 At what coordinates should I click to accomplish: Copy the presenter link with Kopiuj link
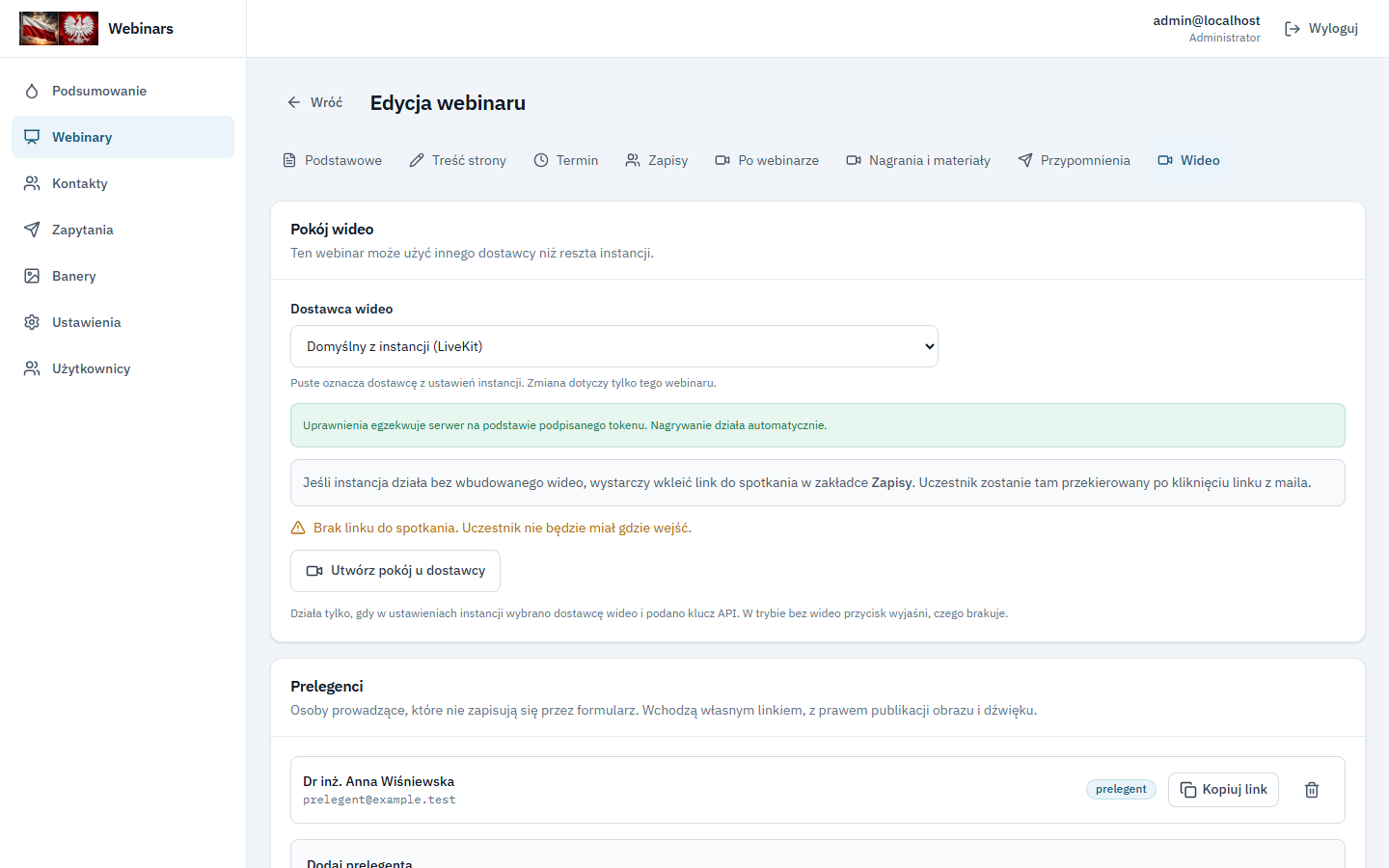coord(1223,790)
